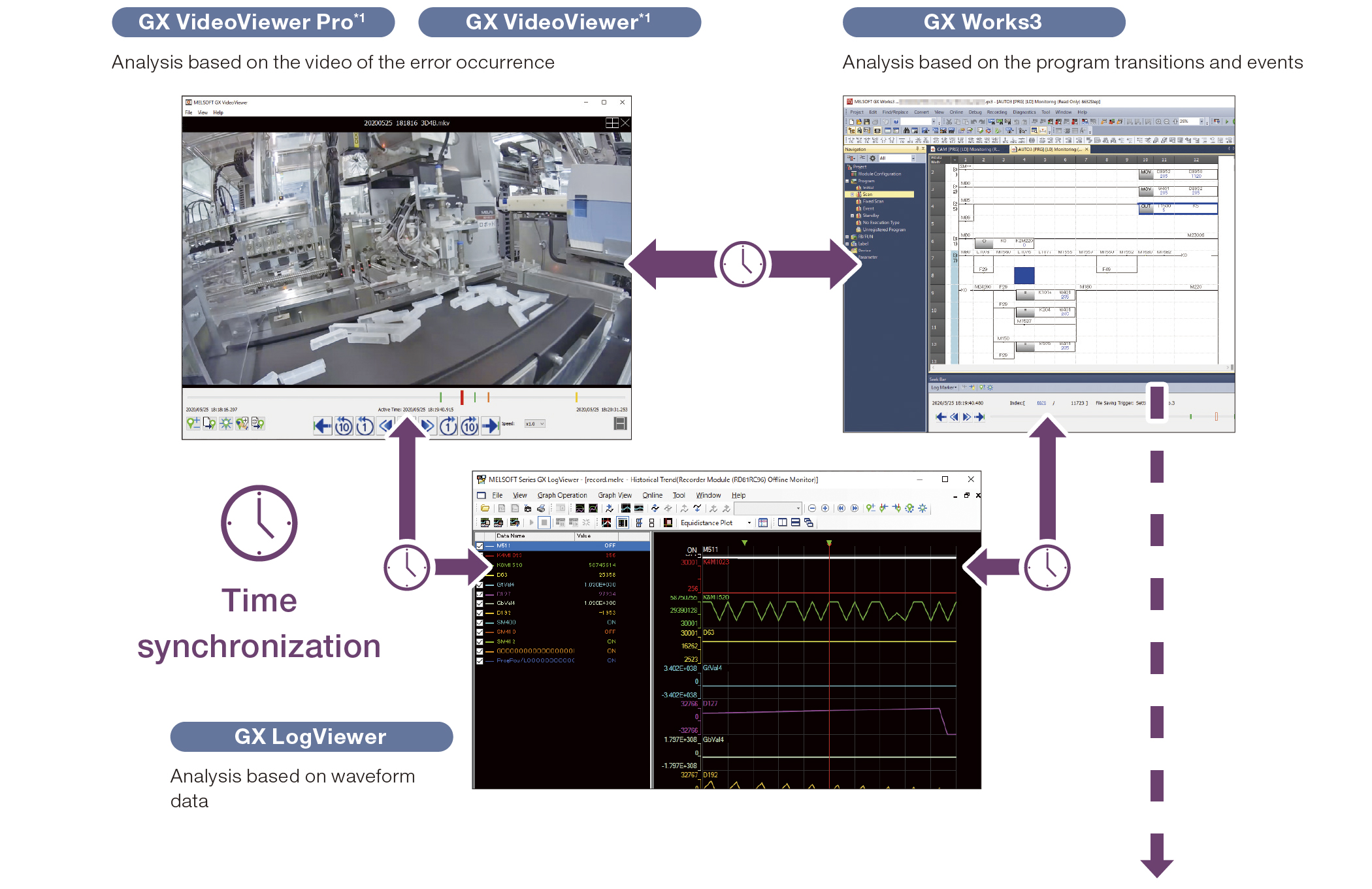Select the Scan item in the navigation tree

point(868,194)
